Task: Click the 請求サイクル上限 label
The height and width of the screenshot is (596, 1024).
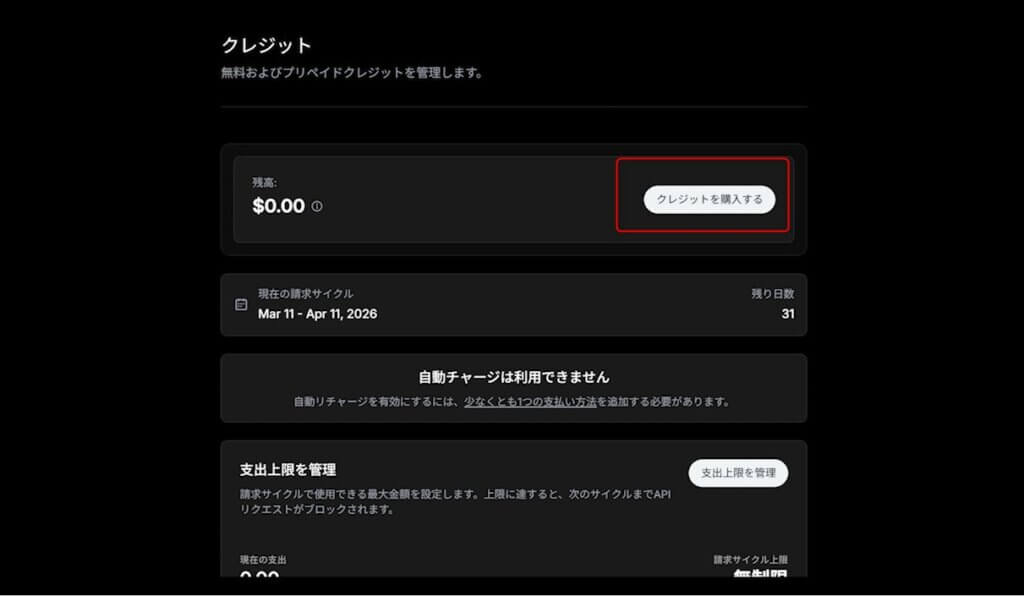Action: [x=750, y=560]
